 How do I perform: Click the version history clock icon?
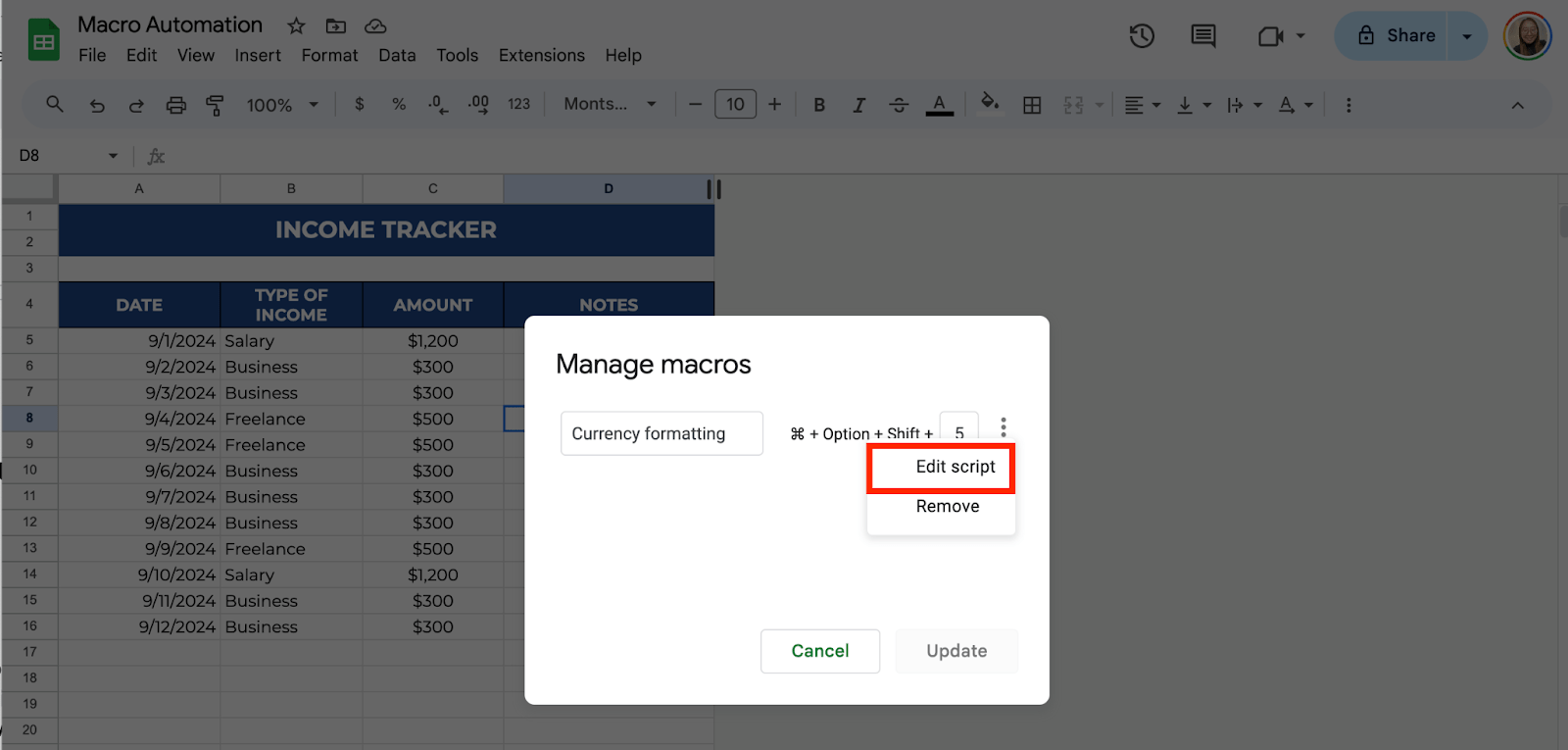point(1142,36)
